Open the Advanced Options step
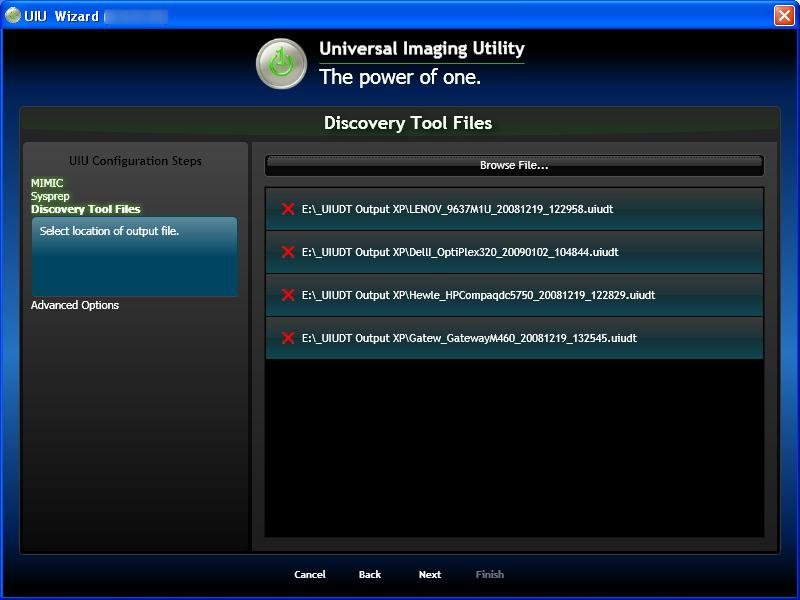 (75, 305)
